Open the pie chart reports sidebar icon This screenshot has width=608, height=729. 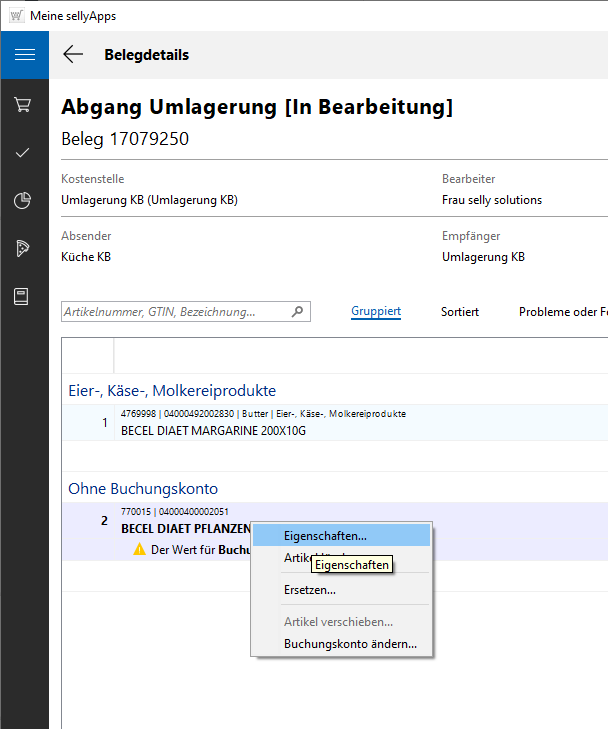23,200
